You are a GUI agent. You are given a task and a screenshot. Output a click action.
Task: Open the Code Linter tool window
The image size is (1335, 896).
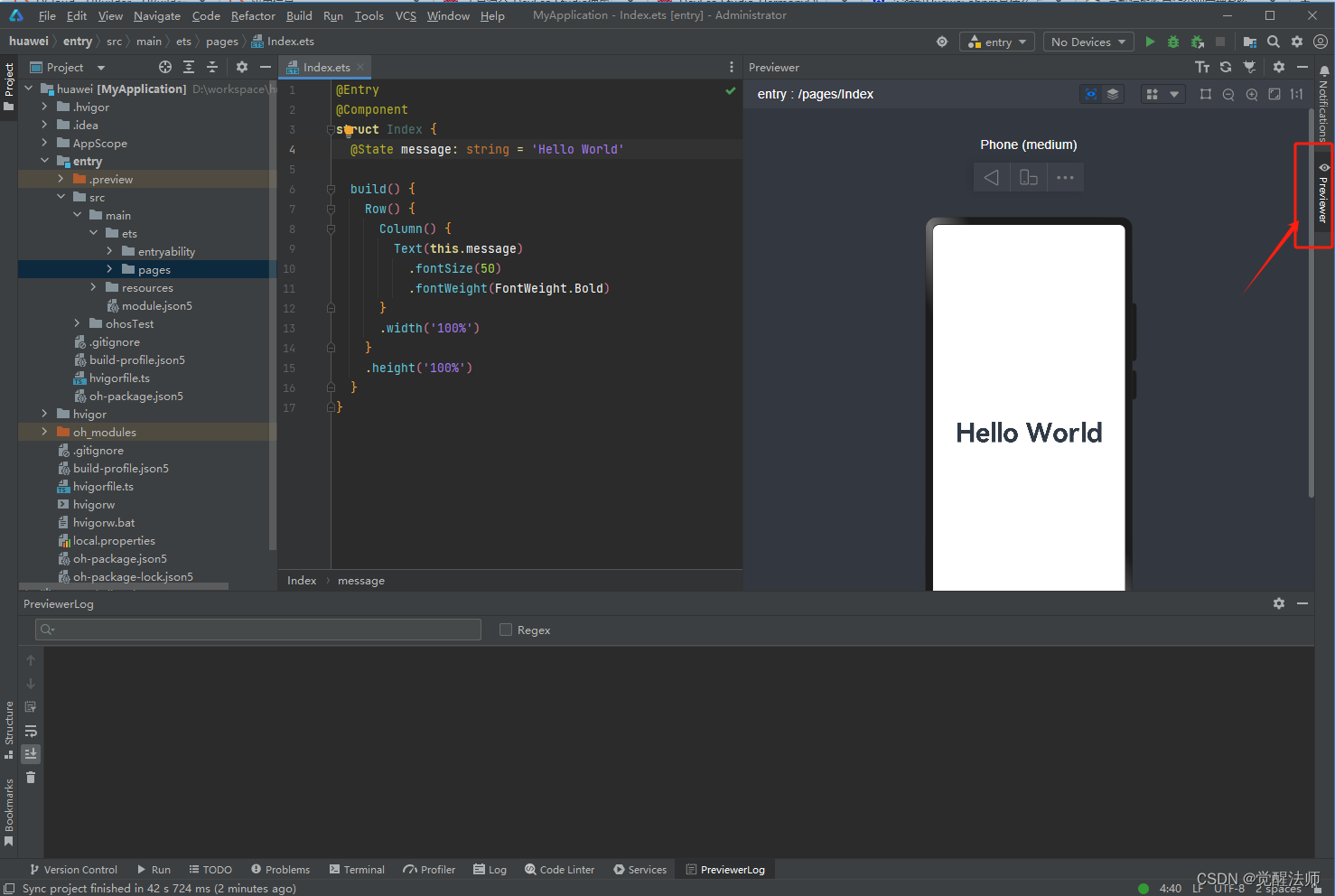pos(560,869)
